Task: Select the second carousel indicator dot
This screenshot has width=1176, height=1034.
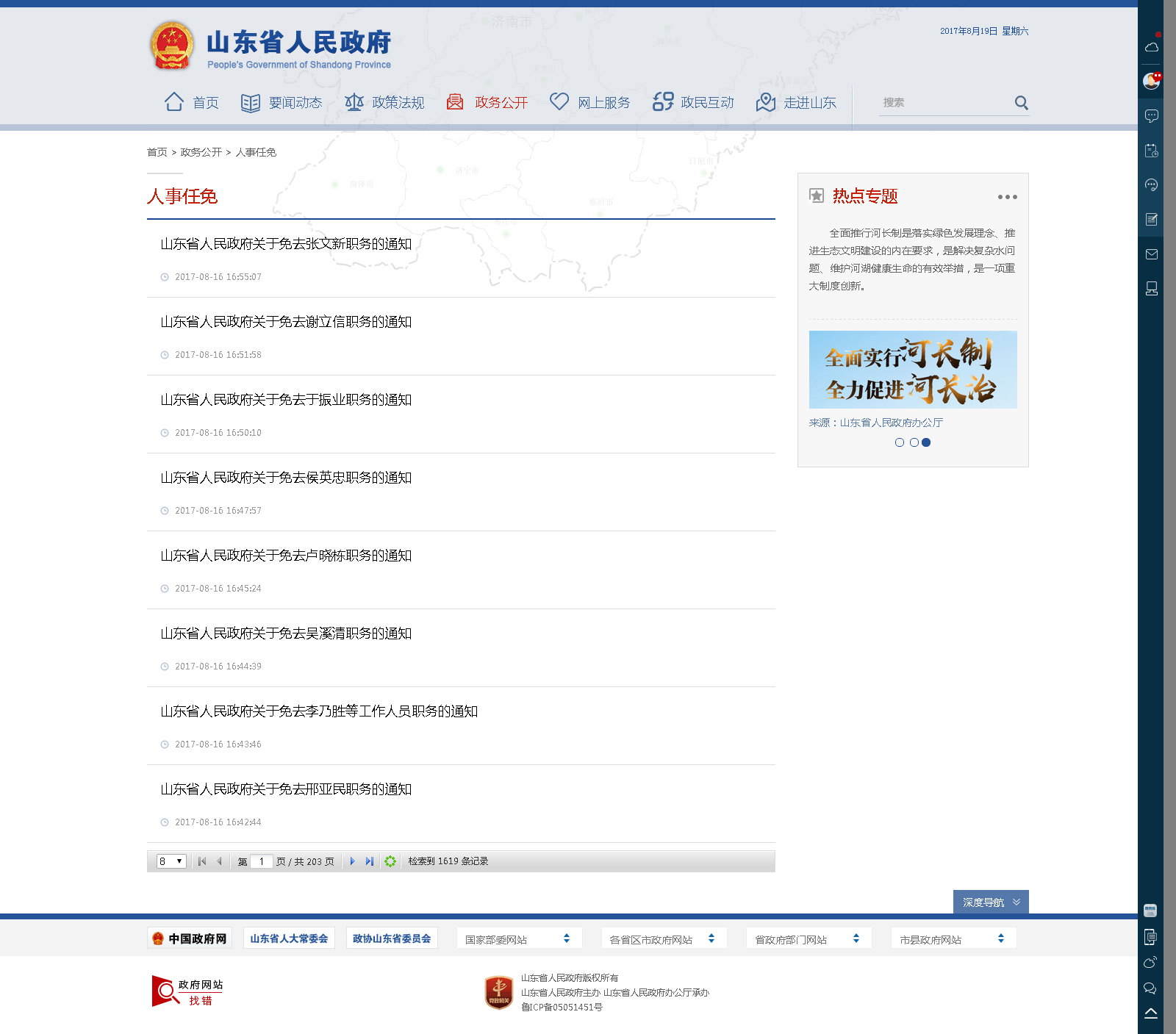Action: coord(914,442)
